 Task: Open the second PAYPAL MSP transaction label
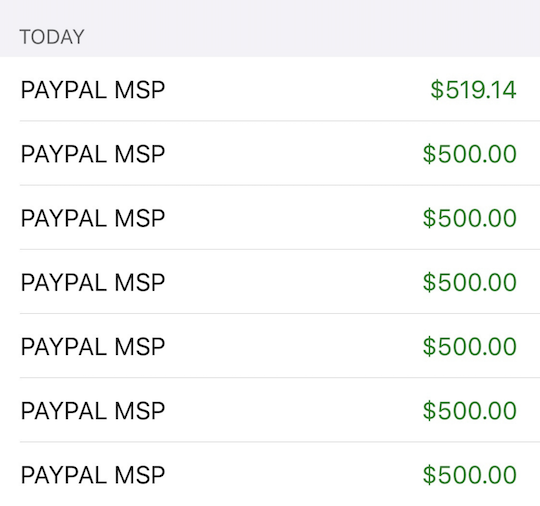coord(93,154)
